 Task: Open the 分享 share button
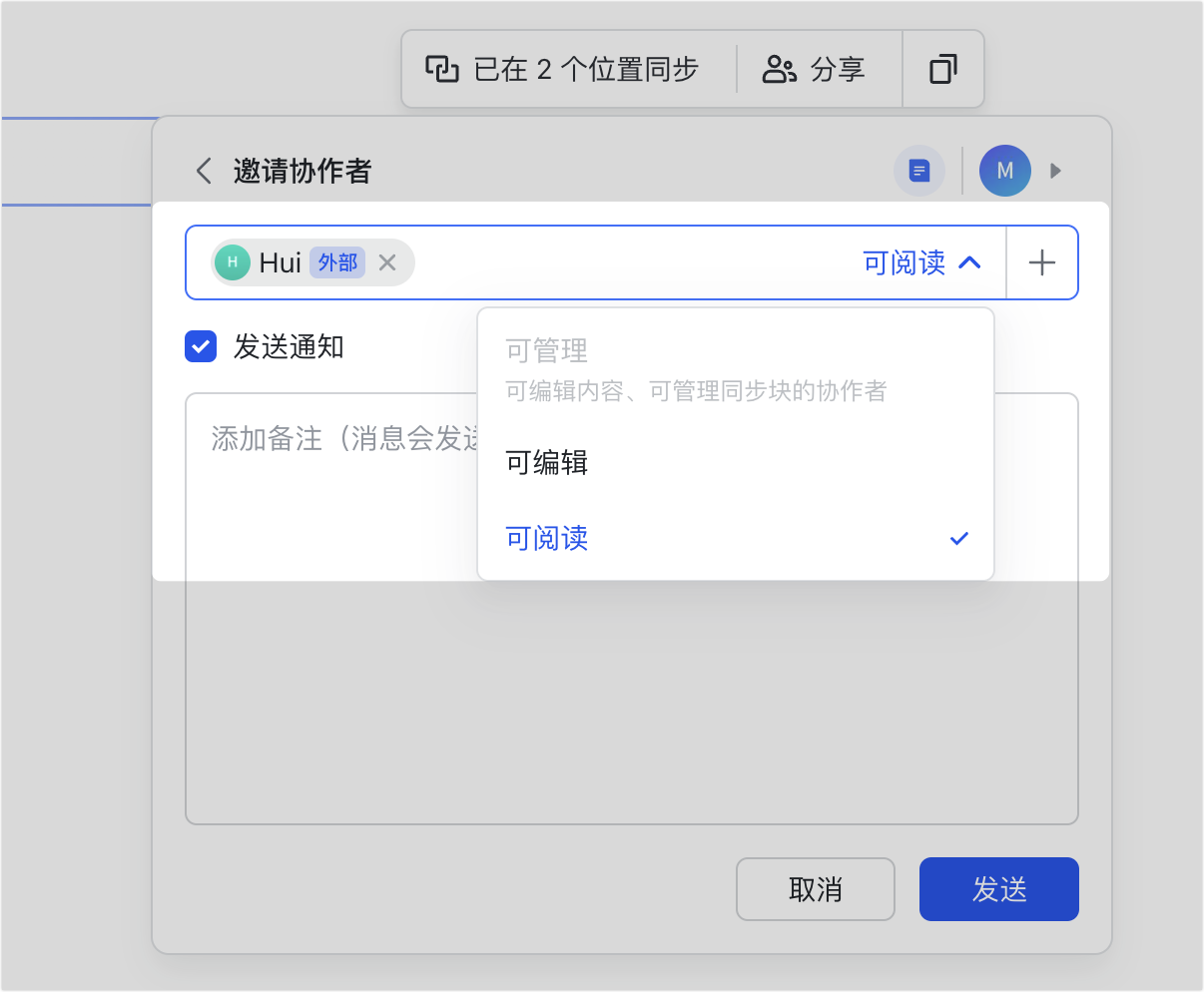pyautogui.click(x=814, y=69)
